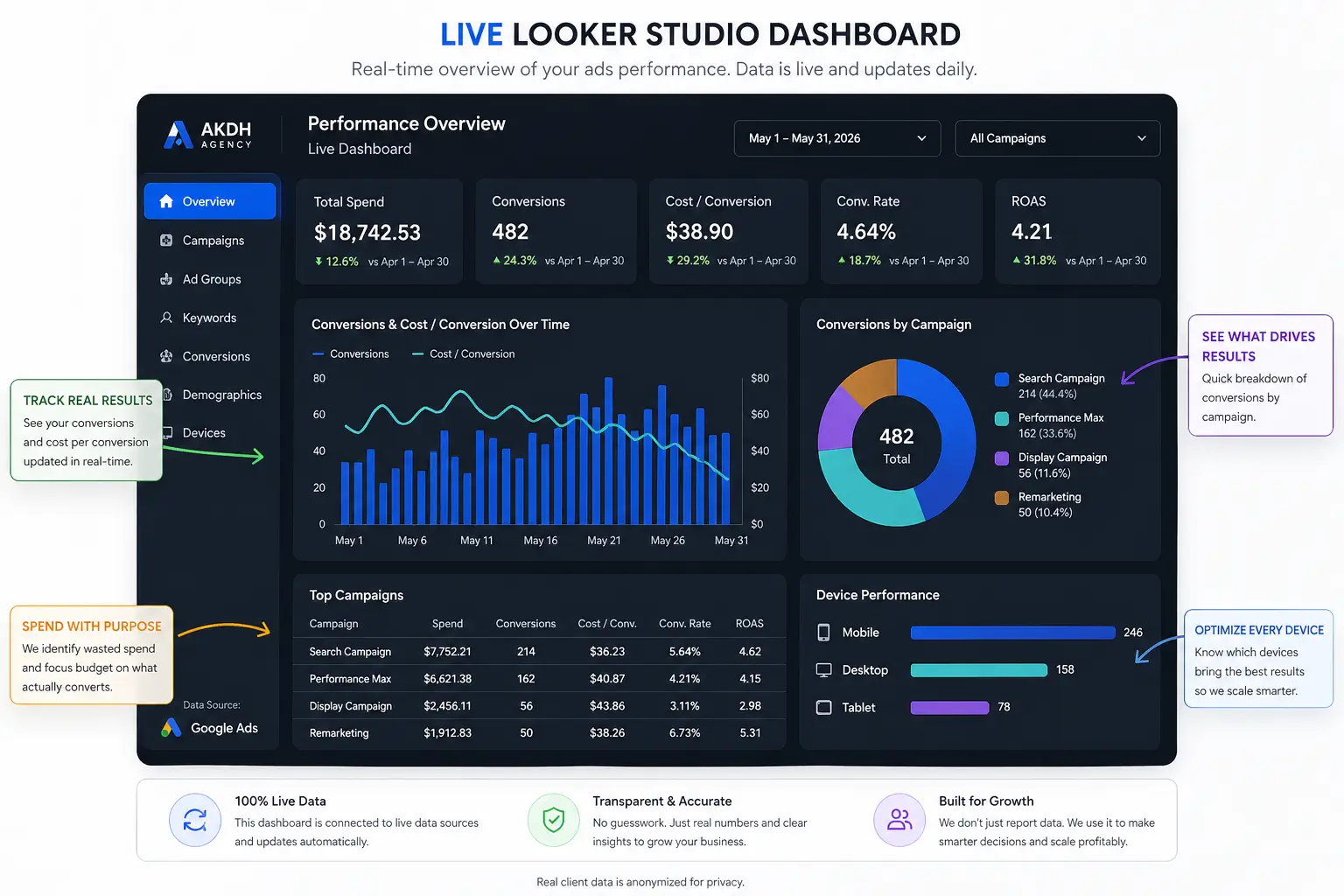Click the ROAS 4.21 card
The width and height of the screenshot is (1344, 896).
(x=1078, y=232)
